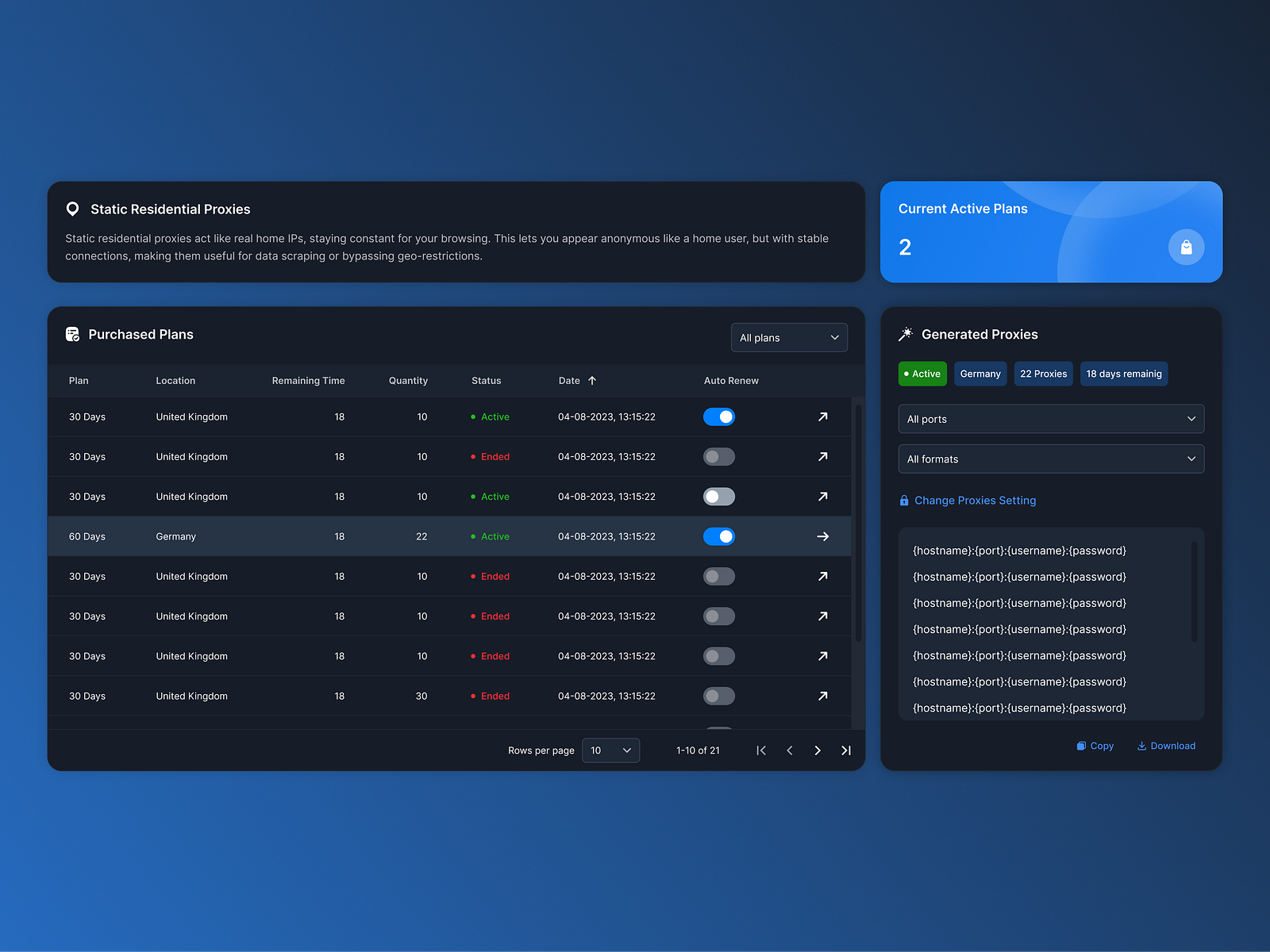Toggle Auto Renew on the first 30 Days plan

coord(718,416)
